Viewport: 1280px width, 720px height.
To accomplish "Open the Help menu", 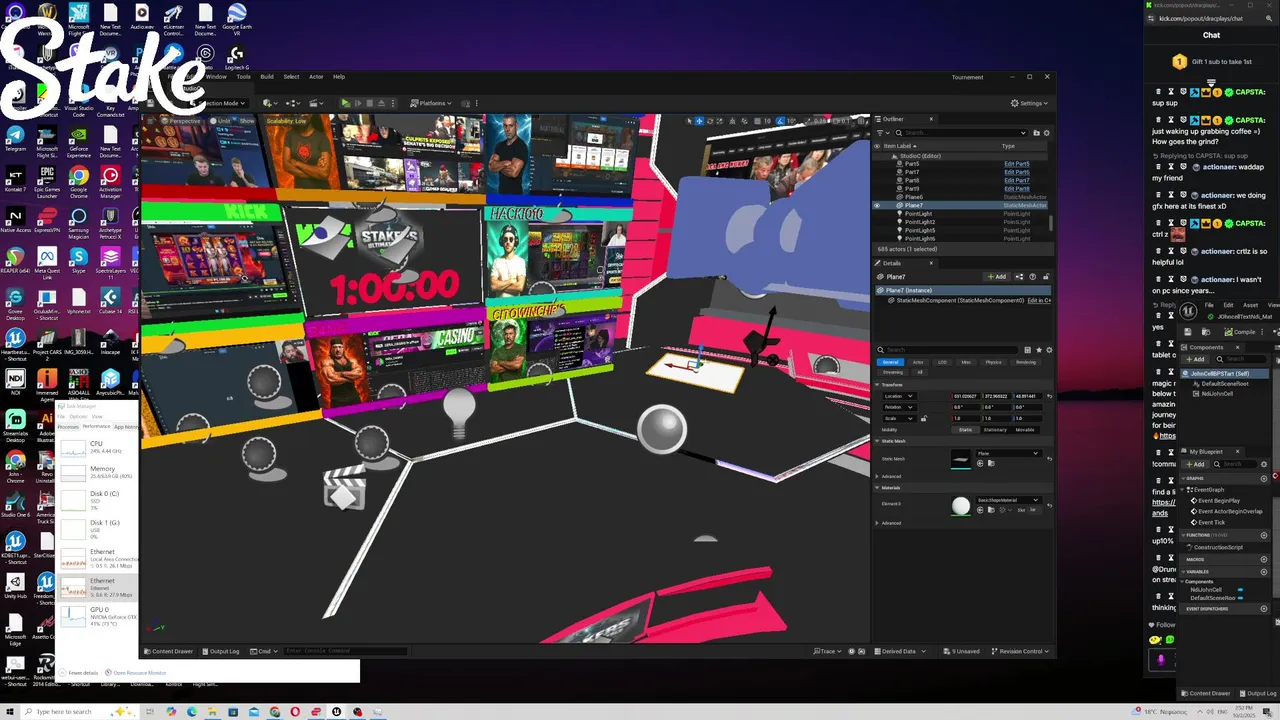I will [x=339, y=77].
